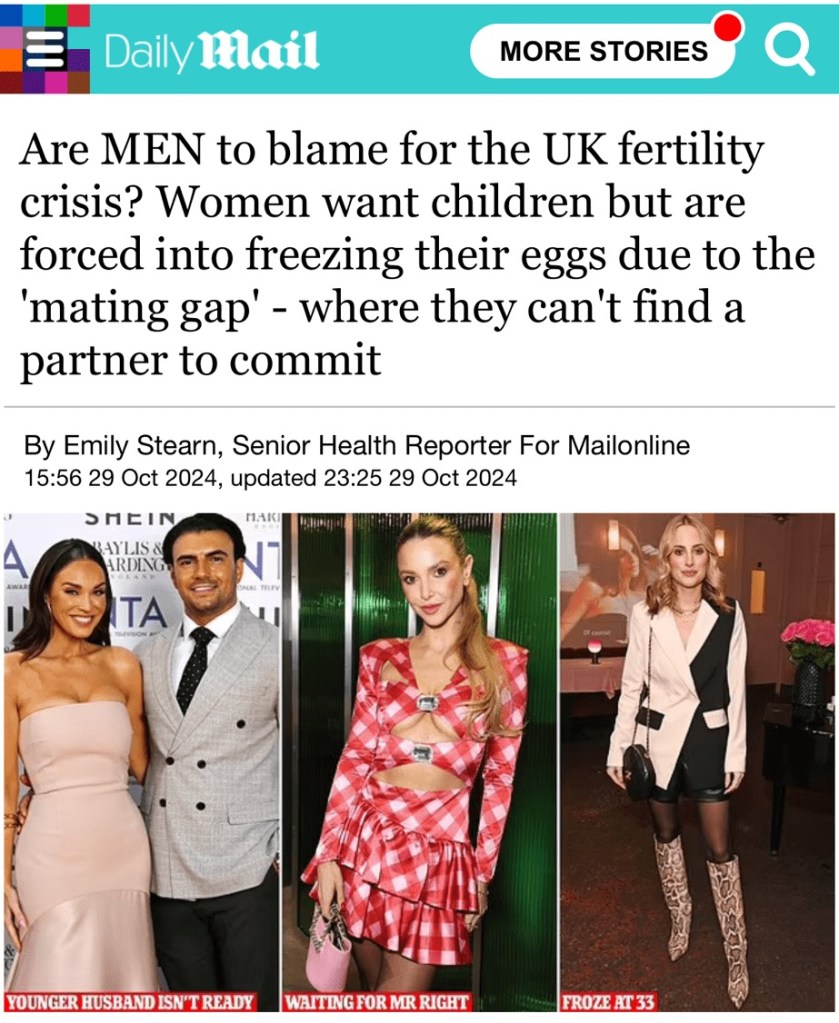The image size is (839, 1023).
Task: Click the YOUNGER HUSBAND ISN'T READY caption
Action: [x=129, y=1001]
